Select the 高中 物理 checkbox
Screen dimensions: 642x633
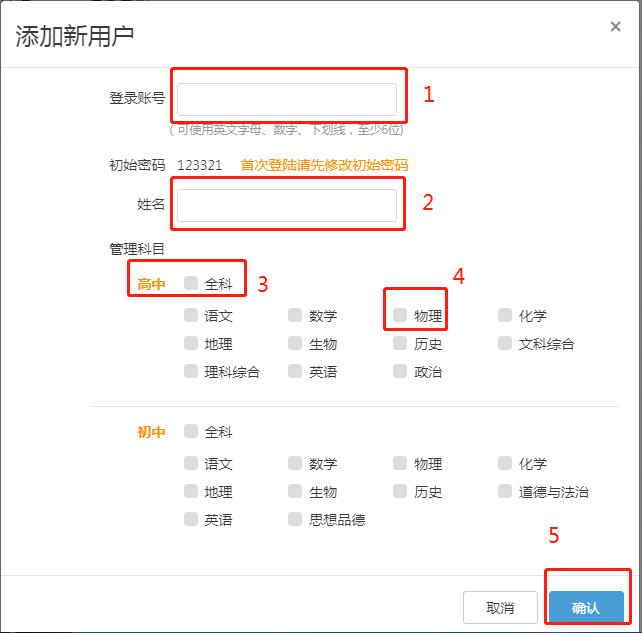pyautogui.click(x=400, y=316)
